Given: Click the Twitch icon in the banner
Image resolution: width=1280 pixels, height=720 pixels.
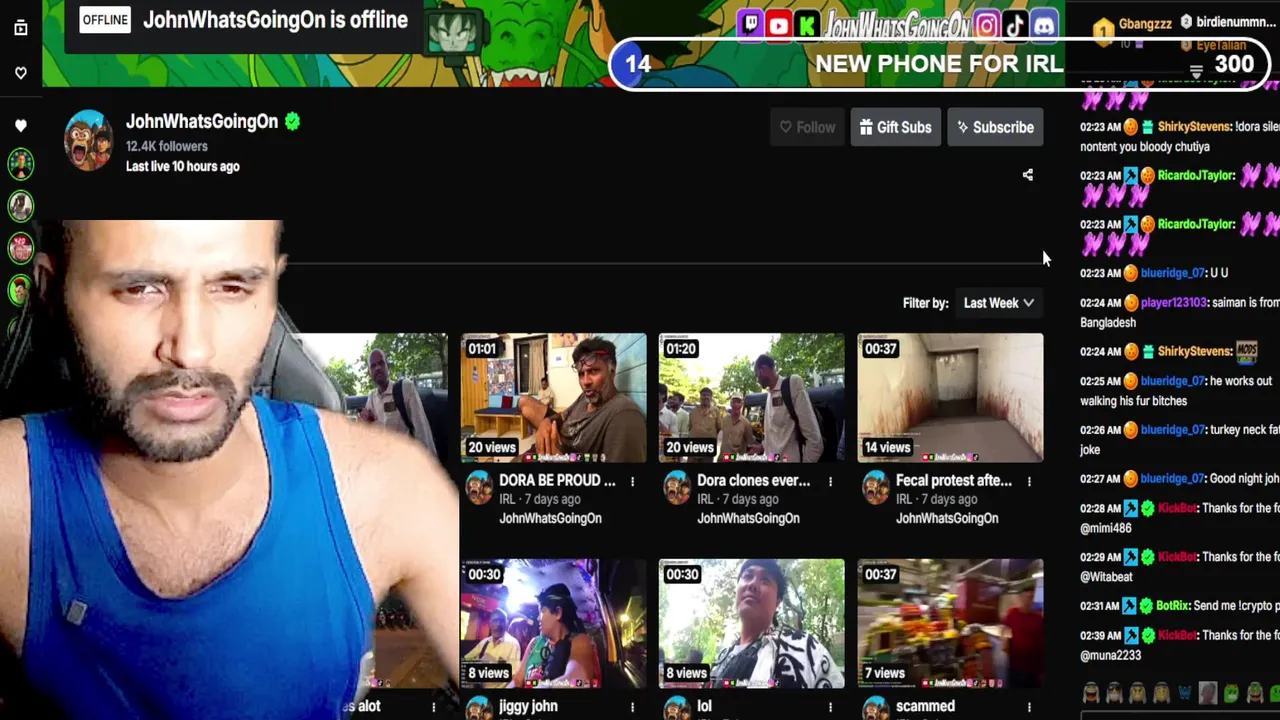Looking at the screenshot, I should 750,26.
